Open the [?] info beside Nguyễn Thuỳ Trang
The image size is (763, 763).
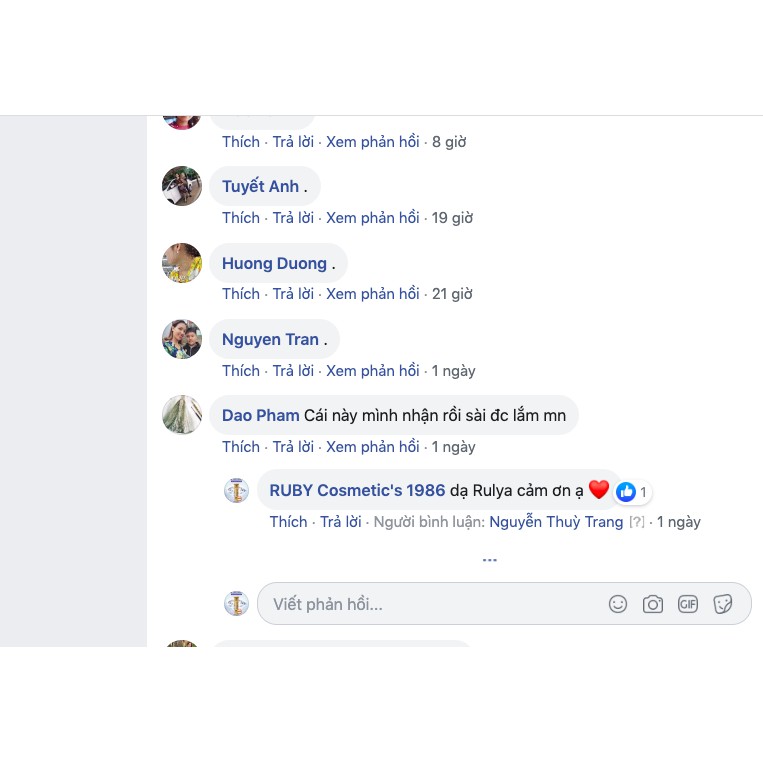point(636,522)
